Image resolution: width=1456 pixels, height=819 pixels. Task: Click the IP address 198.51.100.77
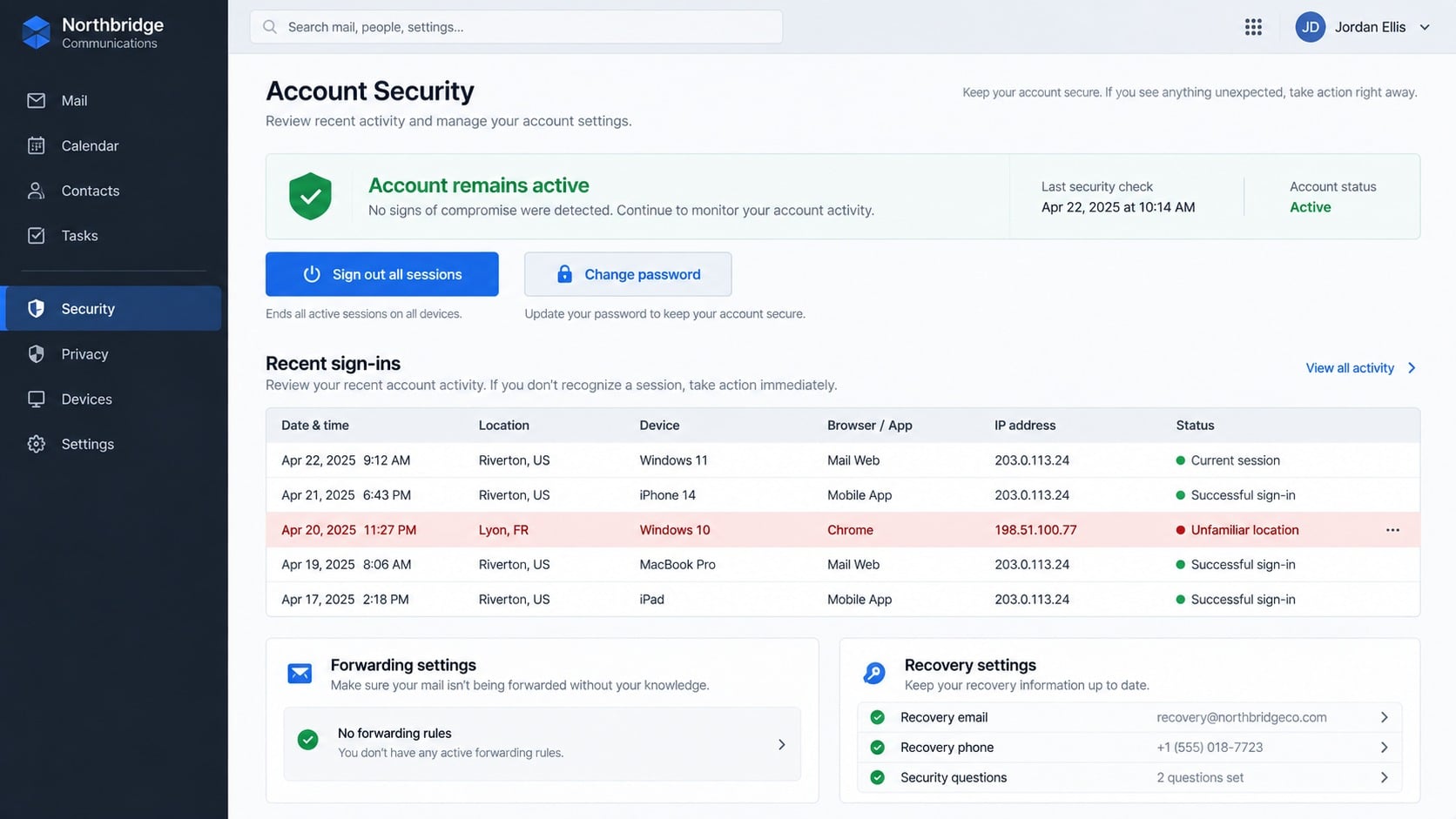point(1035,530)
